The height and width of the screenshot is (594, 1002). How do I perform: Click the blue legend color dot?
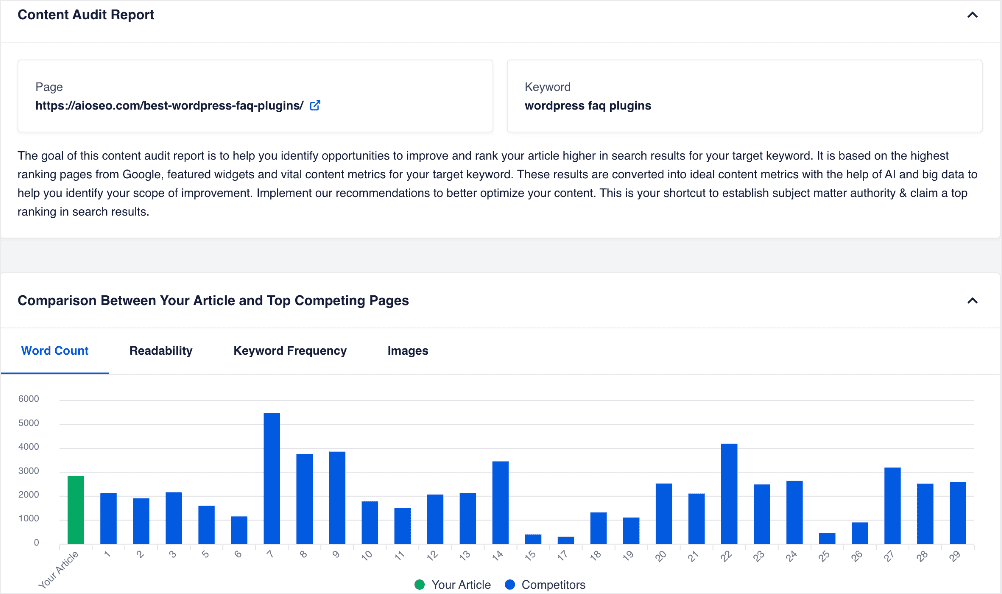[511, 584]
